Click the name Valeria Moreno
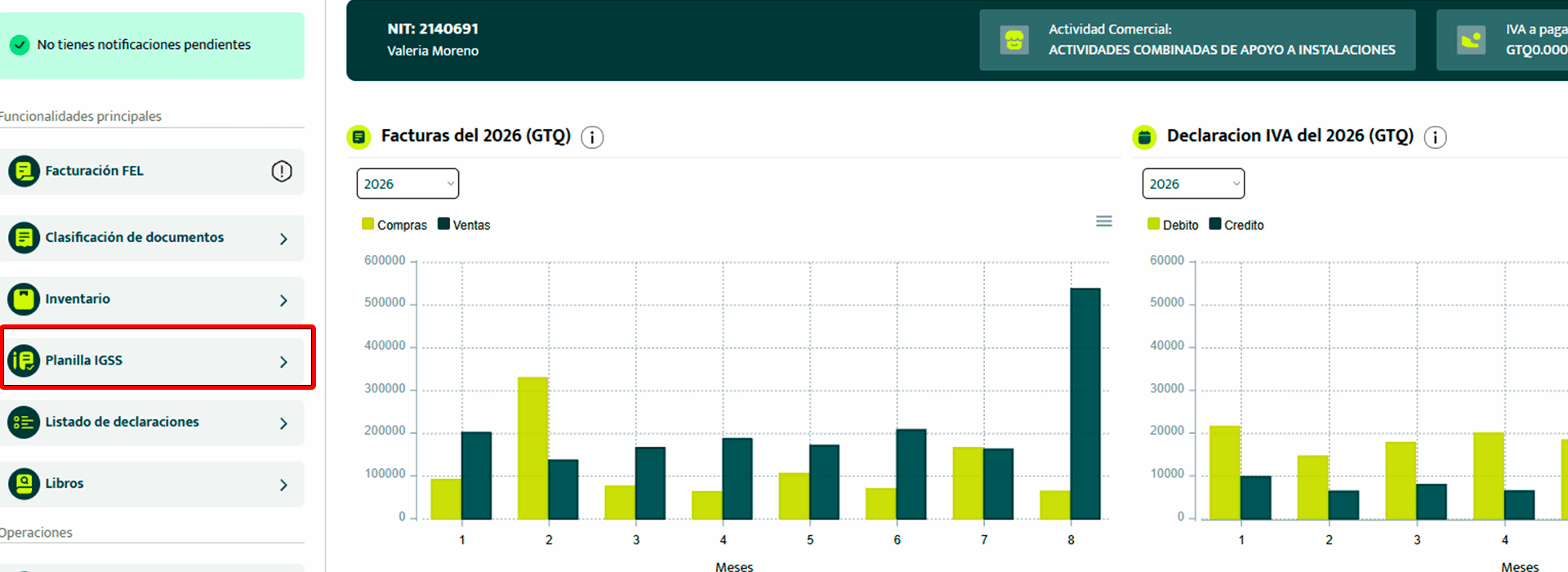The image size is (1568, 572). pos(433,51)
